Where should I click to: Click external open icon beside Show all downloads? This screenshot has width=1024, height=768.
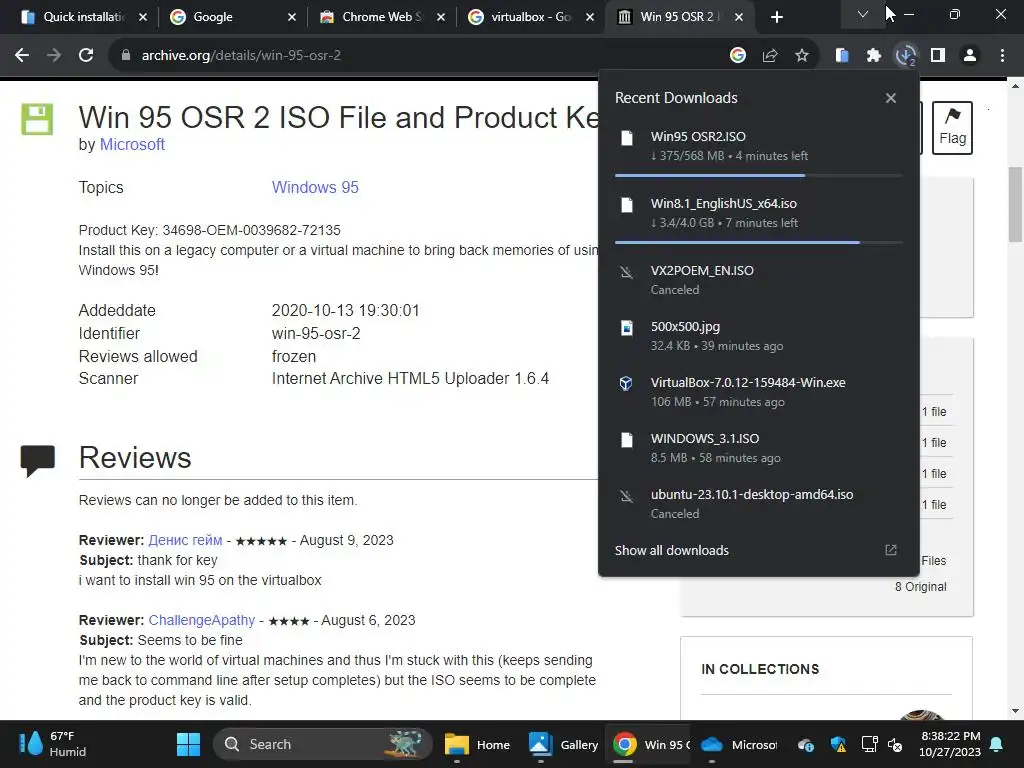tap(891, 550)
